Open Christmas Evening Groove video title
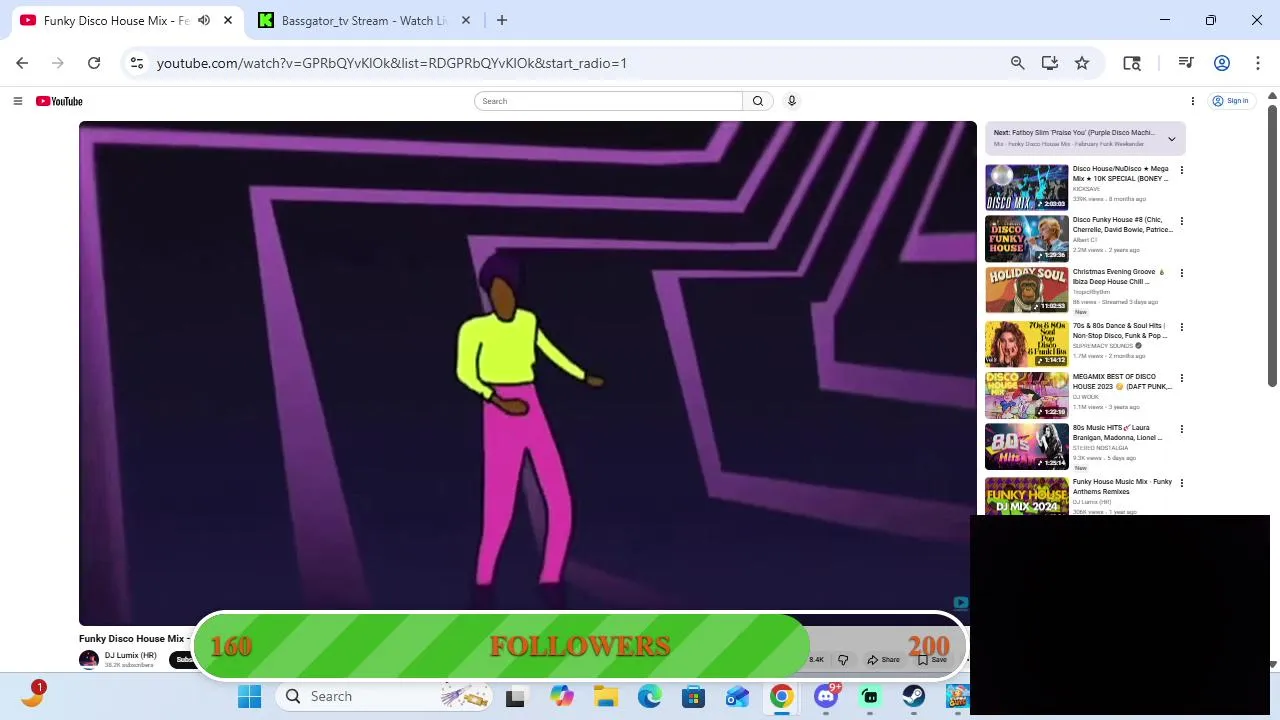Image resolution: width=1280 pixels, height=720 pixels. pyautogui.click(x=1118, y=276)
